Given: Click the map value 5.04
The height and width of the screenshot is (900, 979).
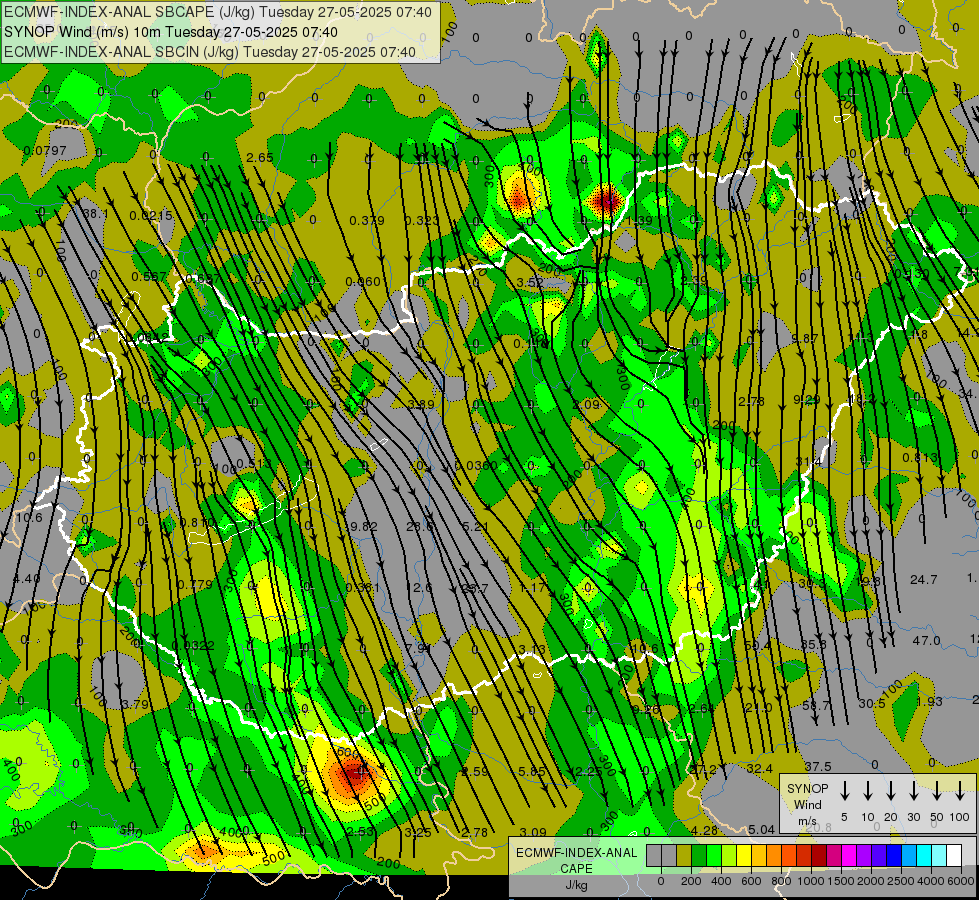Looking at the screenshot, I should (x=761, y=829).
